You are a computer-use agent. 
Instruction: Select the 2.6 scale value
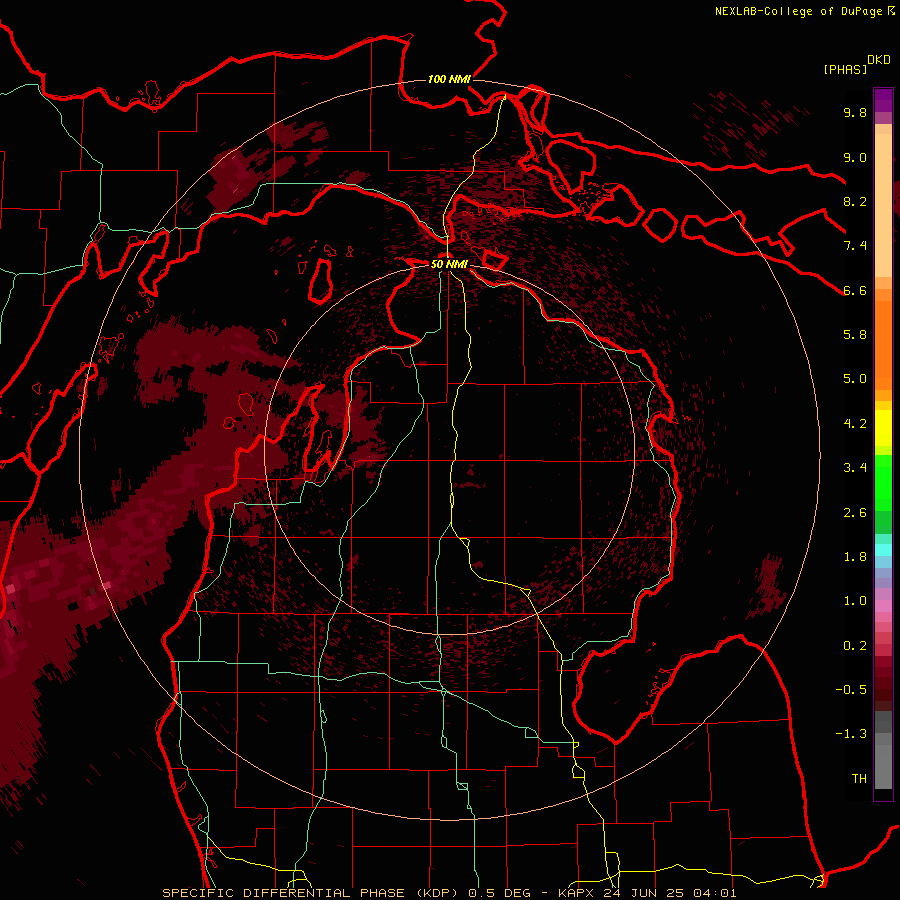tap(855, 513)
